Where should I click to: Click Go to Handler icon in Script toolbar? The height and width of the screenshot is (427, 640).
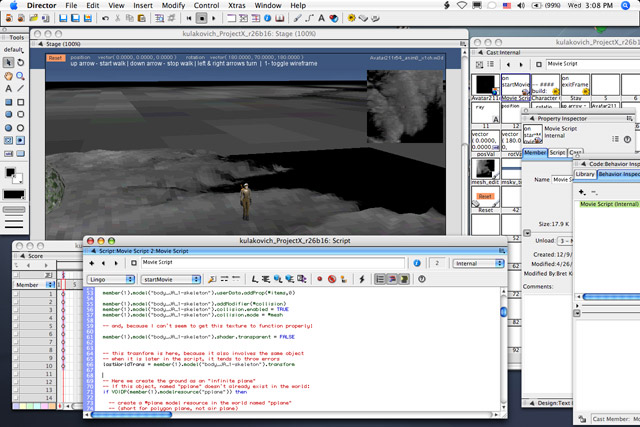212,279
